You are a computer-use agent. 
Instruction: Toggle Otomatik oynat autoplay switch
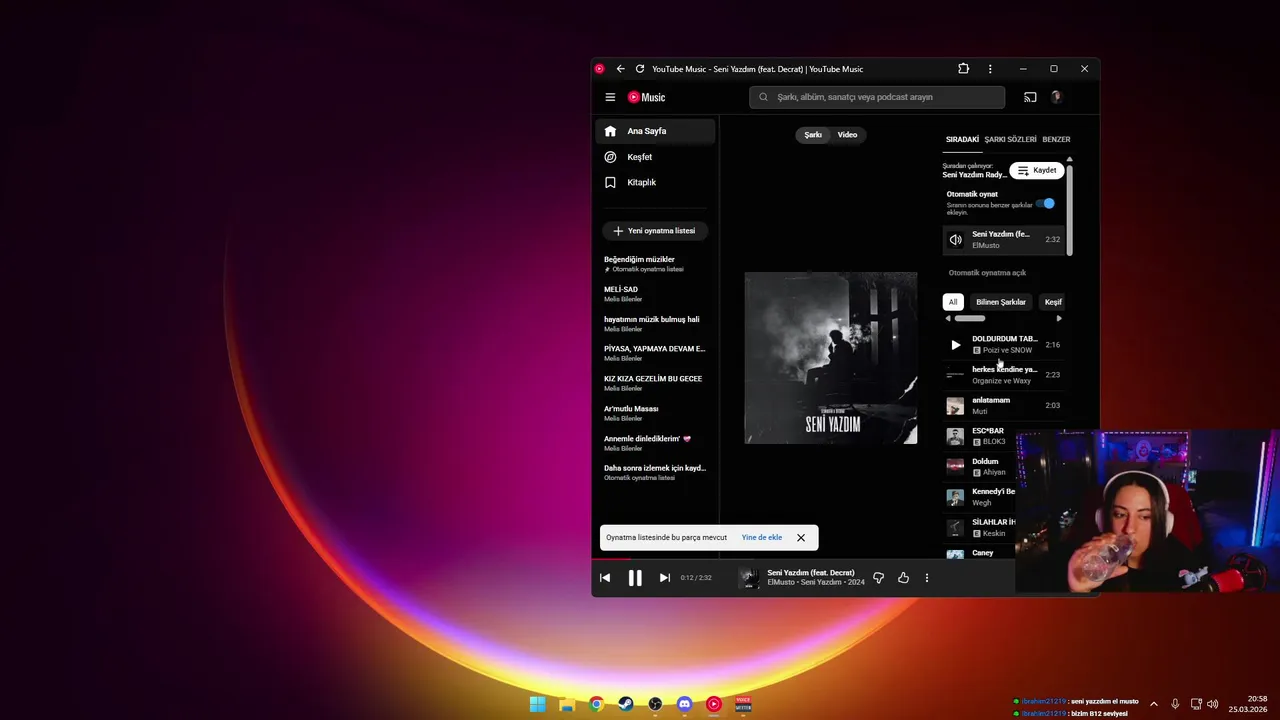pyautogui.click(x=1045, y=203)
